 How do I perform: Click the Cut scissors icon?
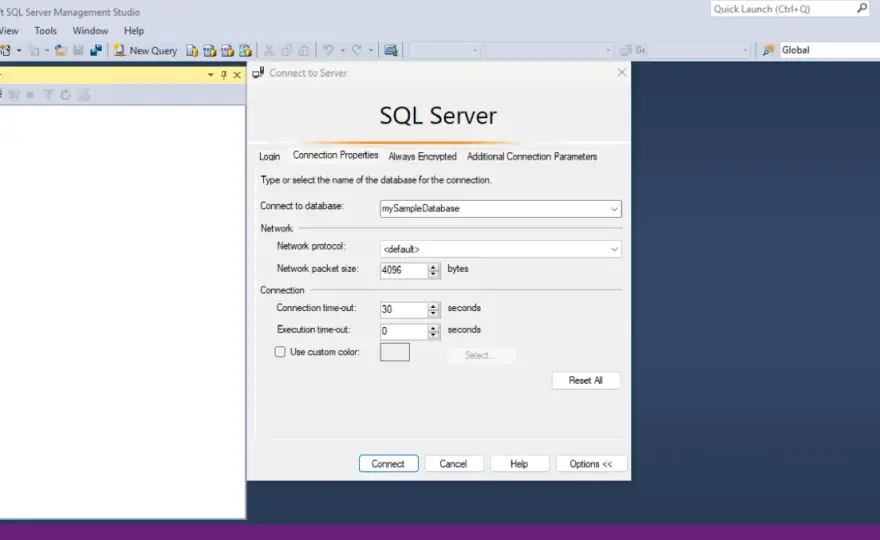[269, 51]
